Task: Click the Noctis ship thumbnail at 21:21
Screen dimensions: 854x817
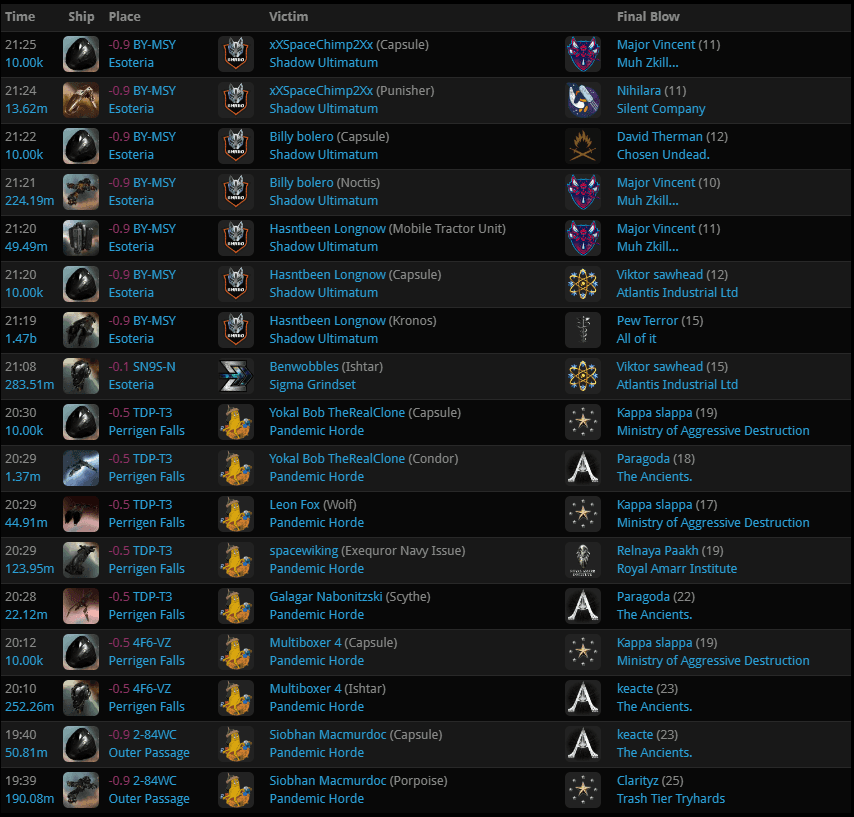Action: pyautogui.click(x=81, y=192)
